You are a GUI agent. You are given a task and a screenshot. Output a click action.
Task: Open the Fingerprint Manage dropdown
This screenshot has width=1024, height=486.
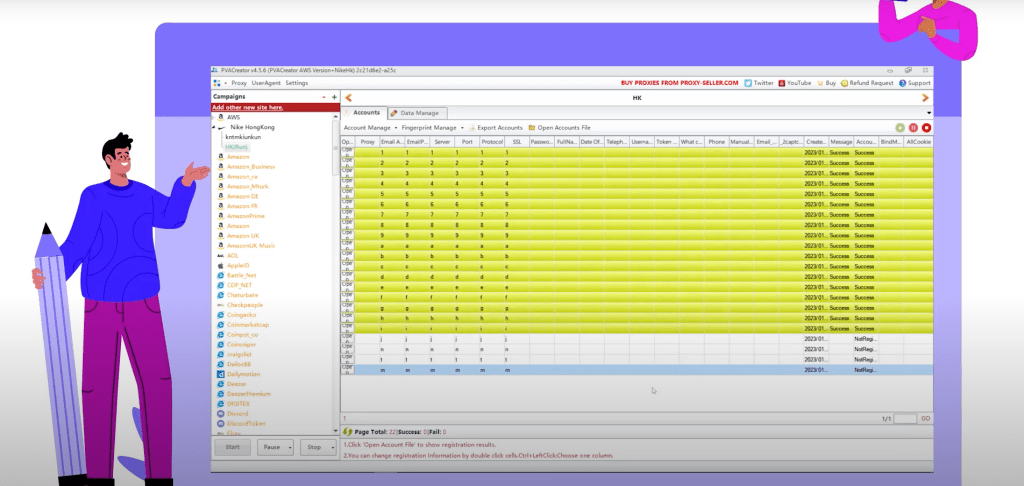431,128
